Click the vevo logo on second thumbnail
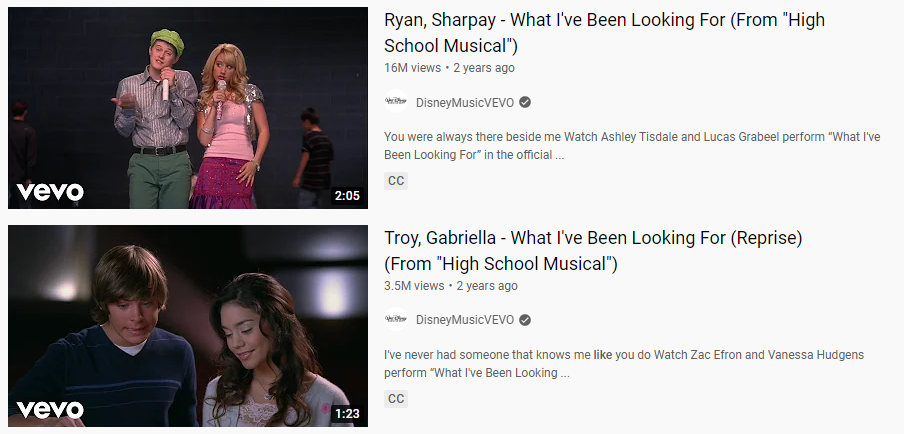 (x=50, y=410)
